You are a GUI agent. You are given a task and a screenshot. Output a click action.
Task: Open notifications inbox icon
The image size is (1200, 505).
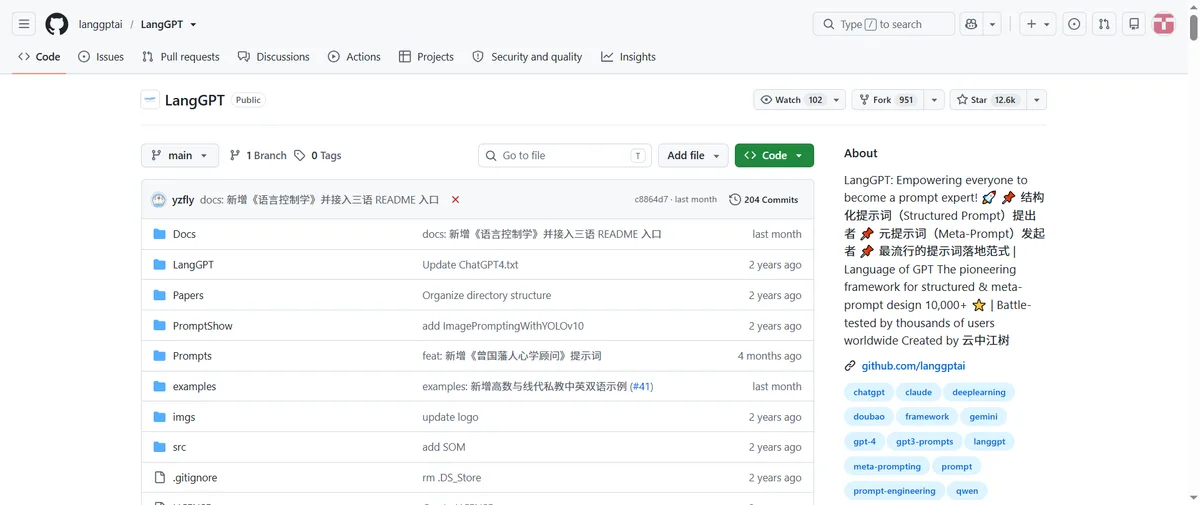(1134, 24)
